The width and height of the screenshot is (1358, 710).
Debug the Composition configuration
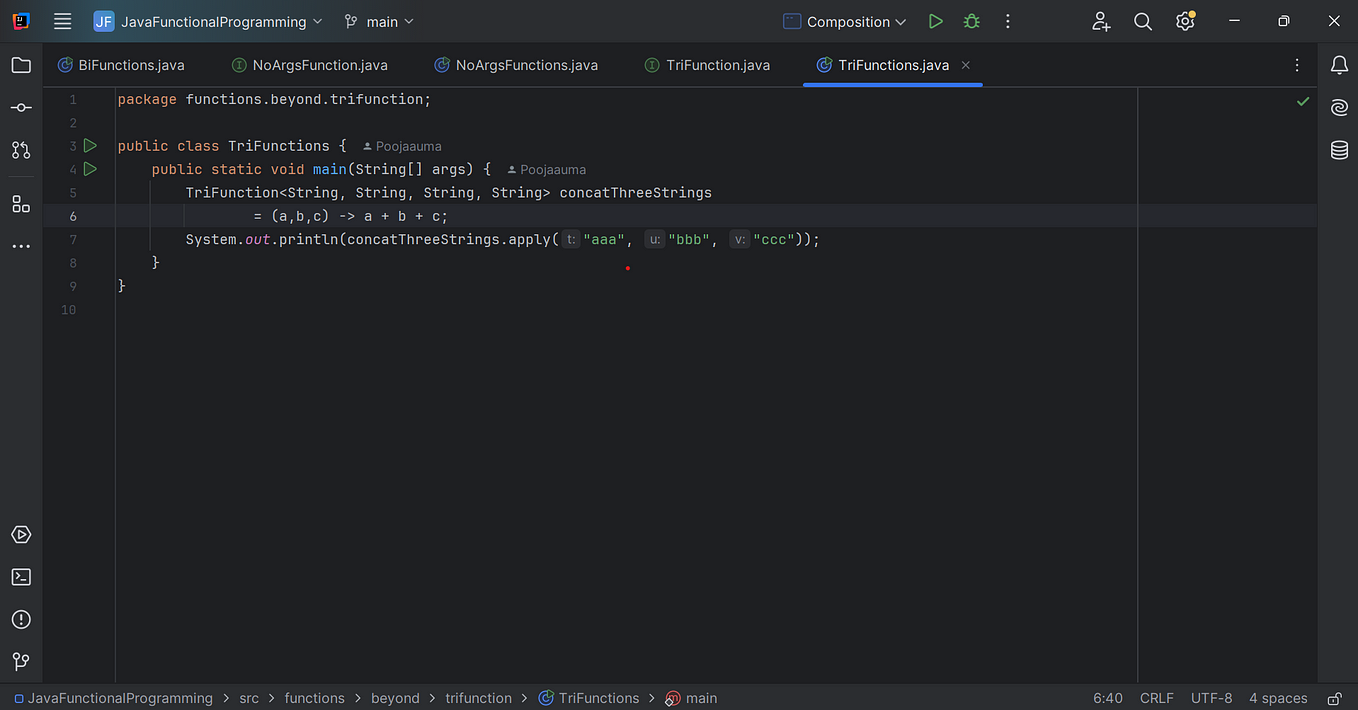[x=971, y=21]
